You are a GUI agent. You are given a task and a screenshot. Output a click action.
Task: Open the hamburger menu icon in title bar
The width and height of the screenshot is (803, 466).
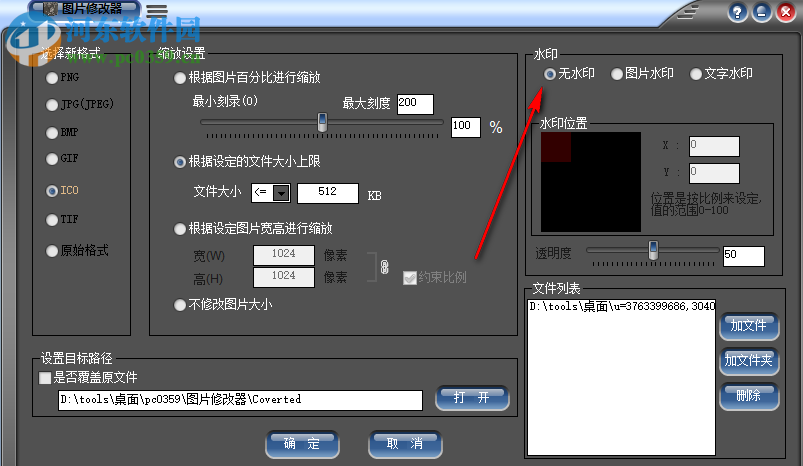click(x=157, y=10)
